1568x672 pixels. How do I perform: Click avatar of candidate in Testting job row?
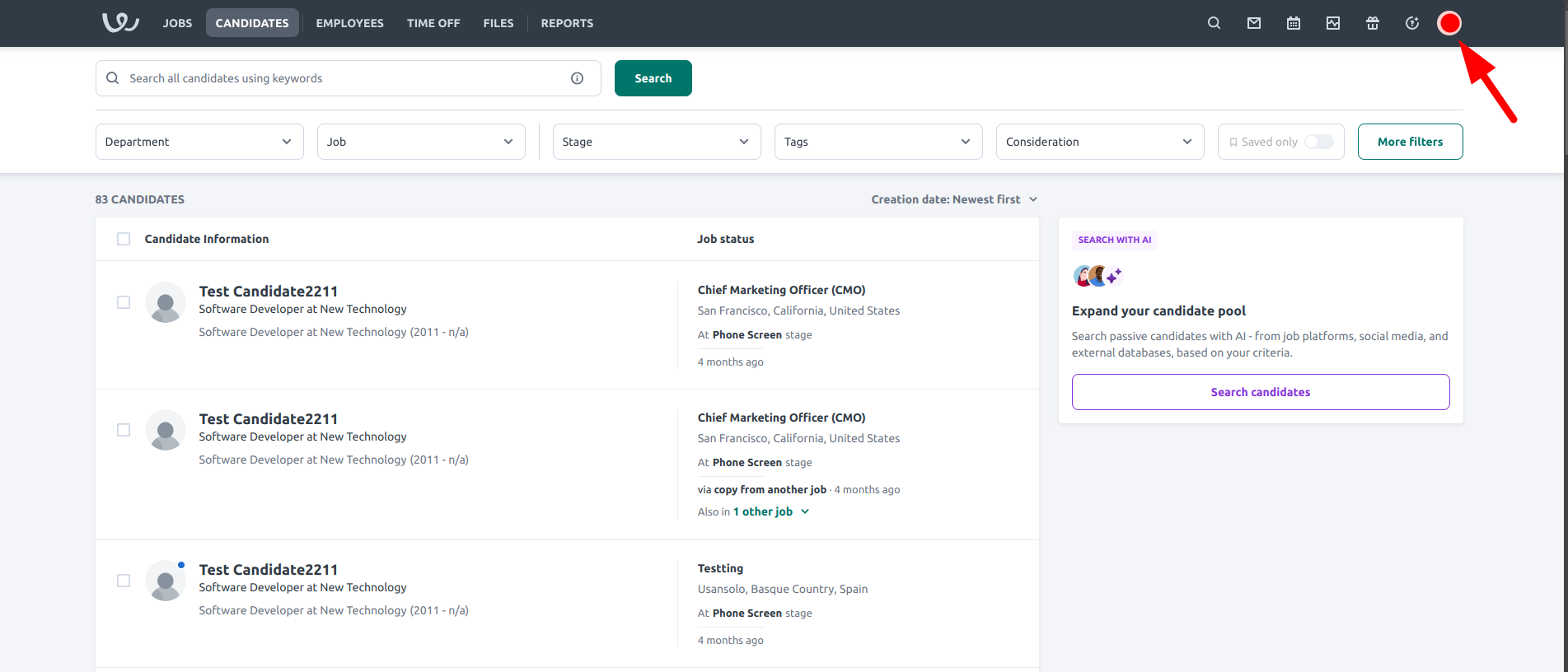[166, 581]
